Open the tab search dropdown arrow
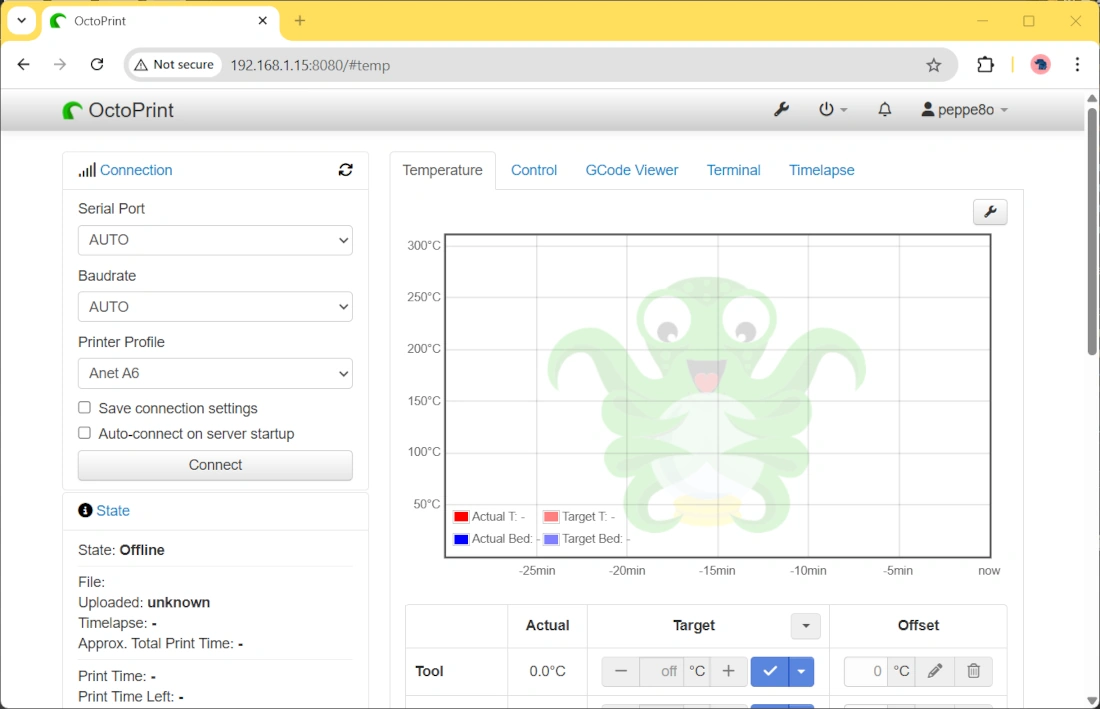The height and width of the screenshot is (709, 1100). (22, 20)
